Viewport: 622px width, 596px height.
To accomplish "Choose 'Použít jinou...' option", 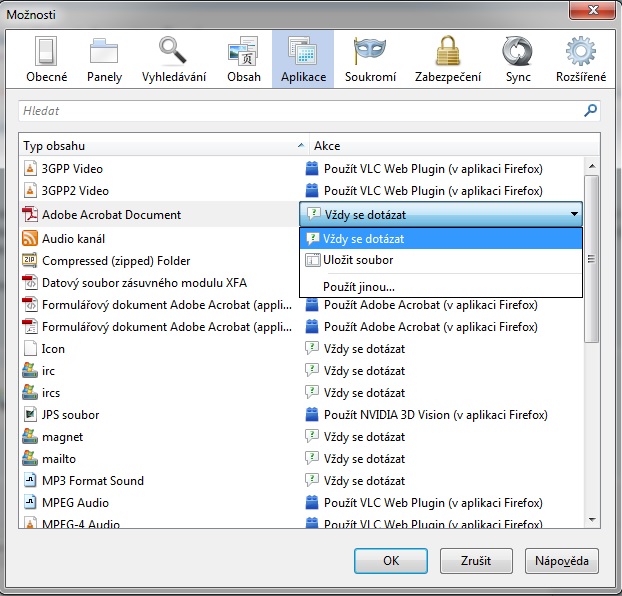I will coord(441,286).
